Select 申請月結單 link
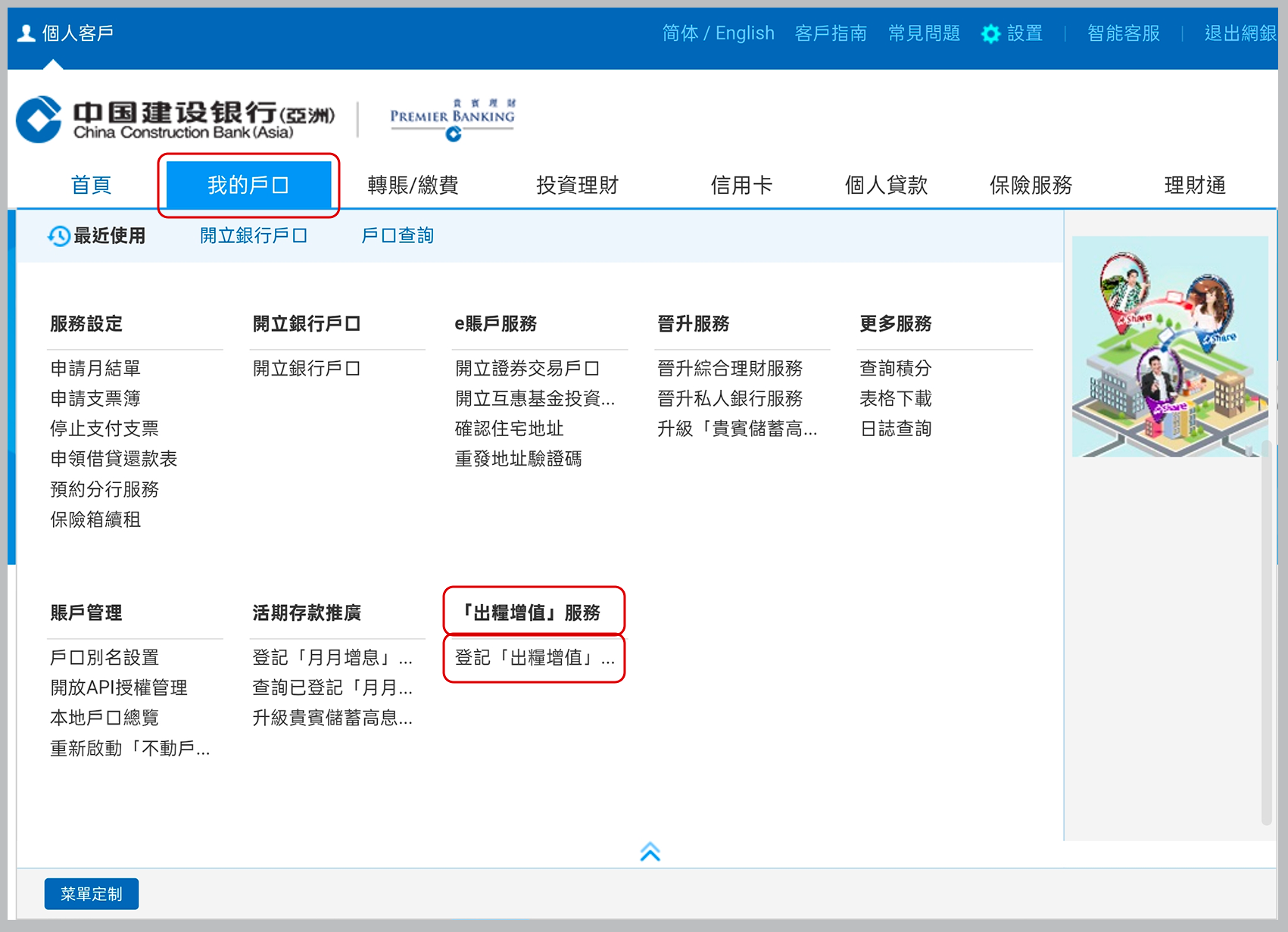 pos(95,369)
